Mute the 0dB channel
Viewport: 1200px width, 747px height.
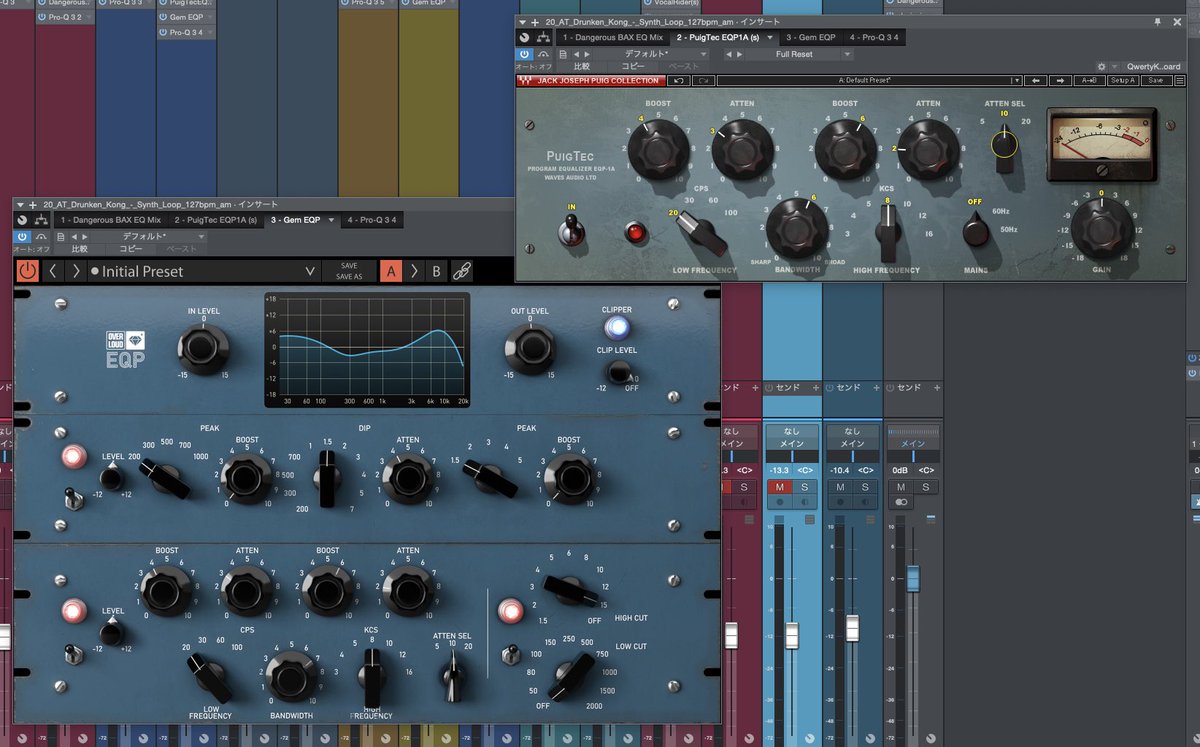point(902,486)
